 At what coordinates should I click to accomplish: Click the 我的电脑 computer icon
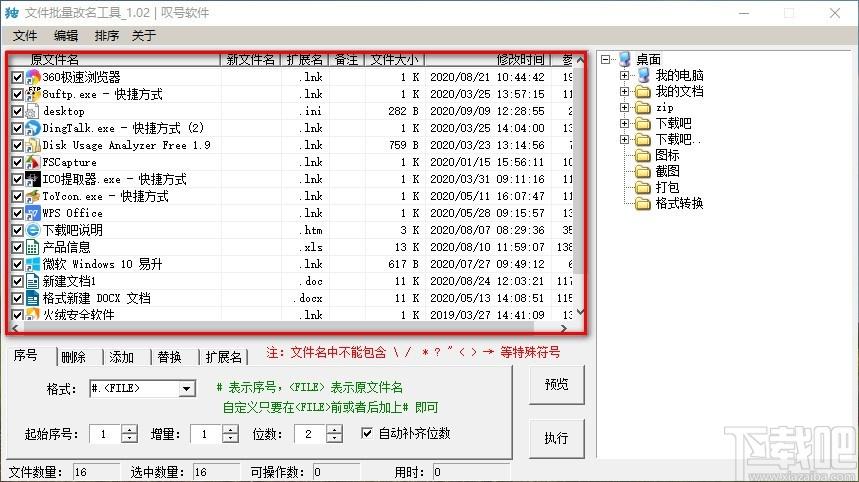643,75
